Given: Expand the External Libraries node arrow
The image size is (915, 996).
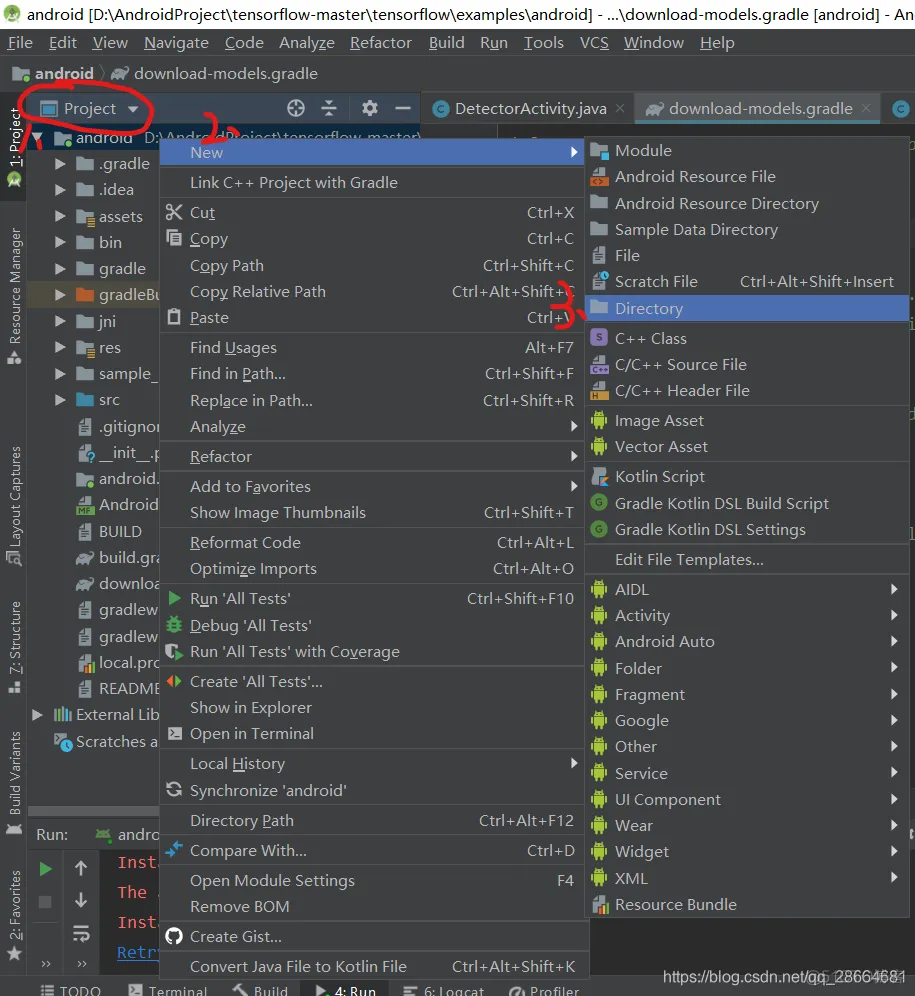Looking at the screenshot, I should click(x=37, y=715).
